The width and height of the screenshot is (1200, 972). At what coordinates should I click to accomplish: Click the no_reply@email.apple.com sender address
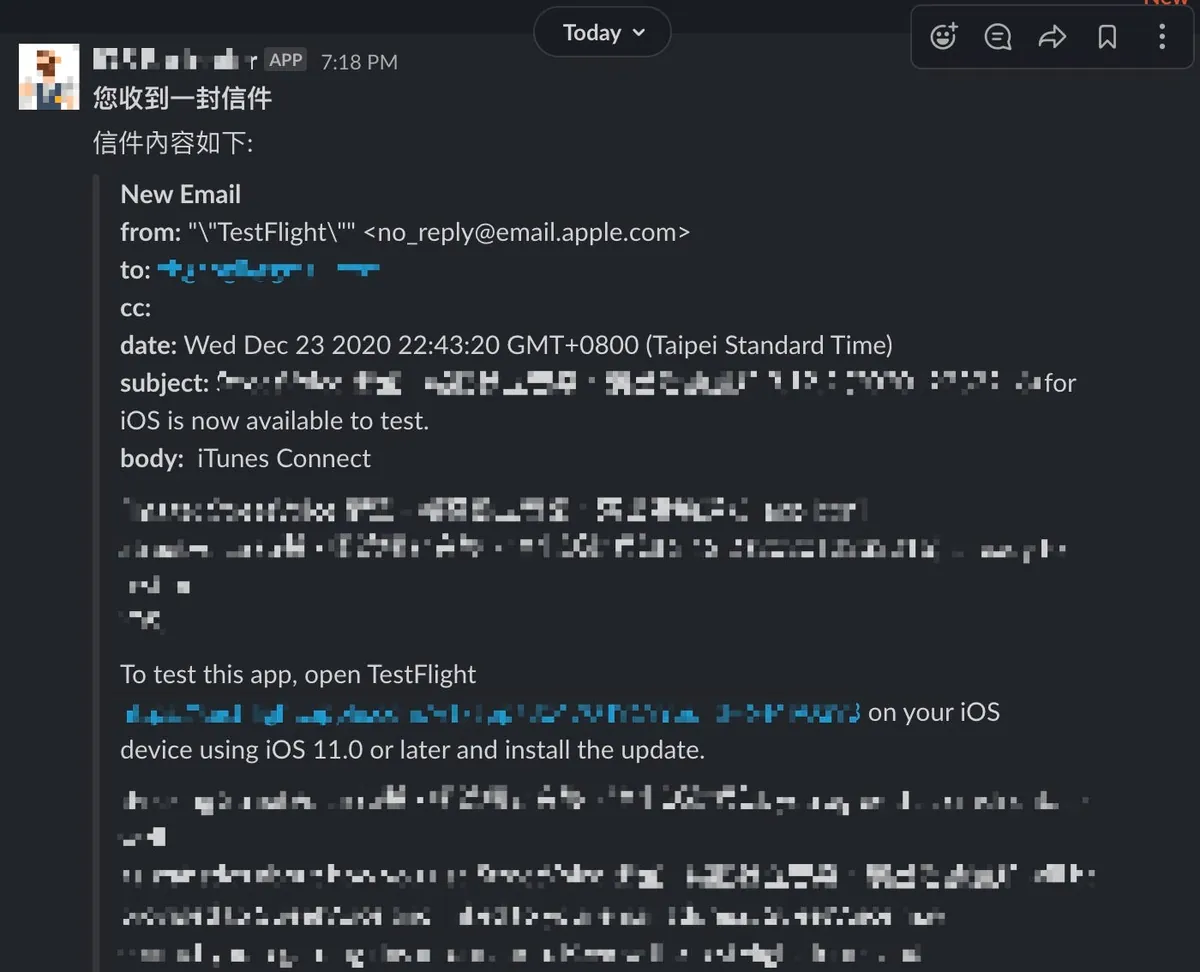(527, 232)
